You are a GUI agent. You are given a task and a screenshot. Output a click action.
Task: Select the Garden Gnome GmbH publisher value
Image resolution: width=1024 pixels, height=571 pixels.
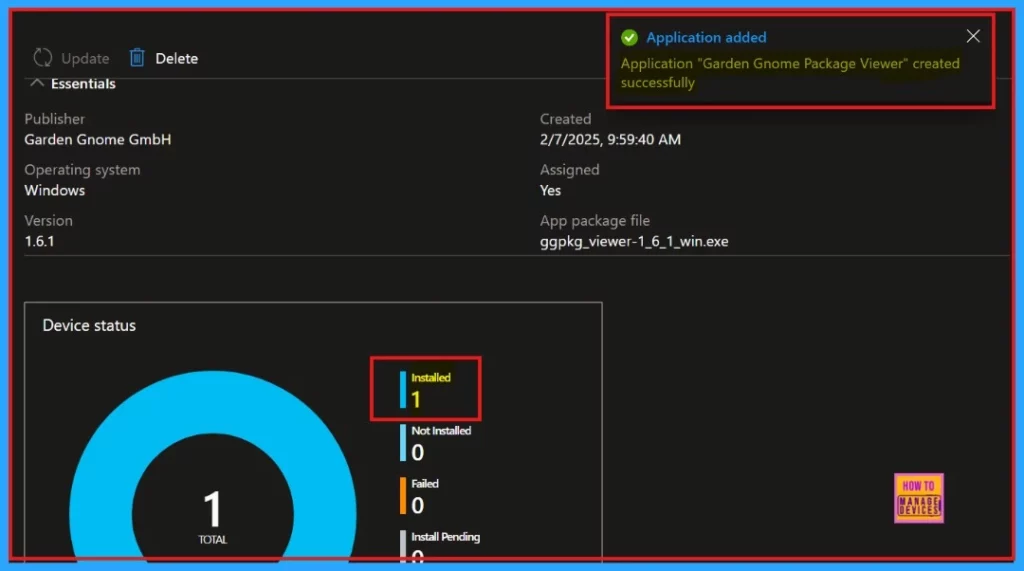98,140
